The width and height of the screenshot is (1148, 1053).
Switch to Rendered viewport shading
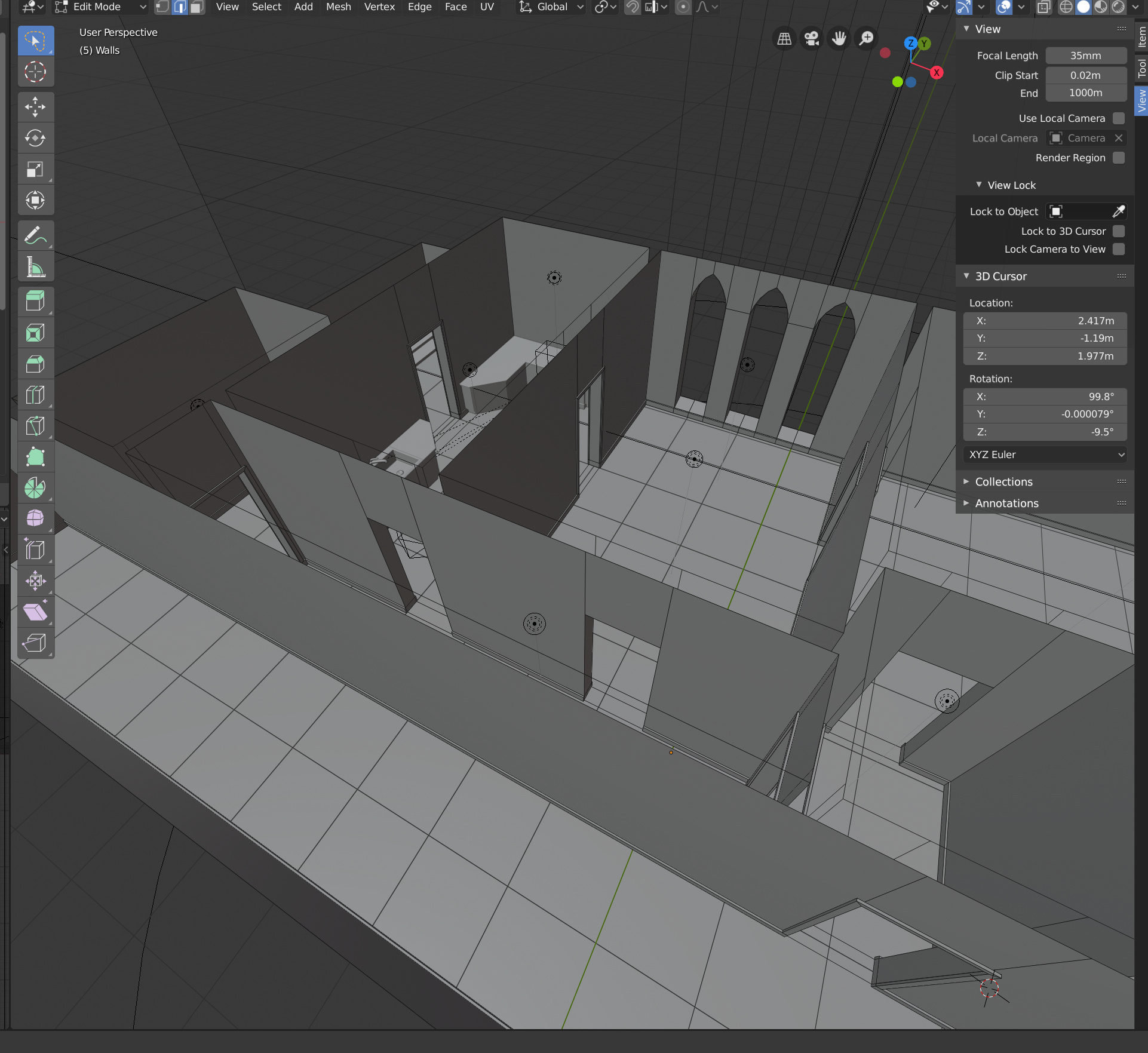(x=1118, y=7)
